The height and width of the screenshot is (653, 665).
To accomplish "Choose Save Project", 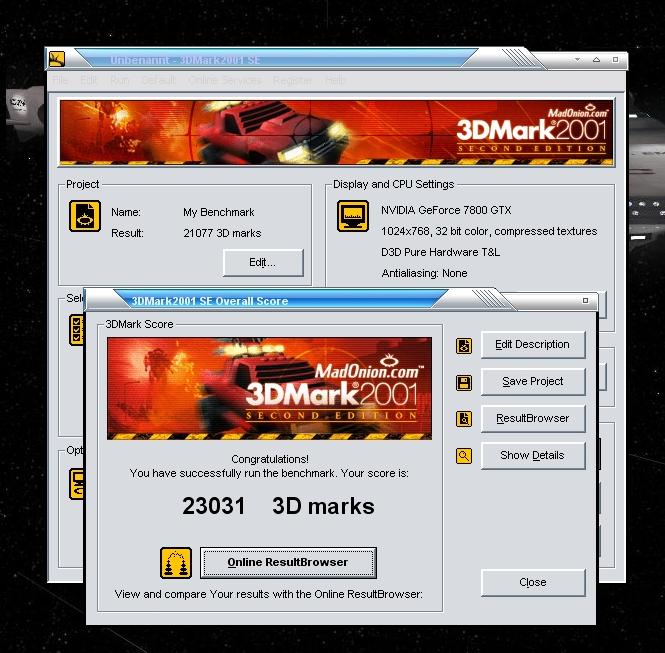I will 533,382.
